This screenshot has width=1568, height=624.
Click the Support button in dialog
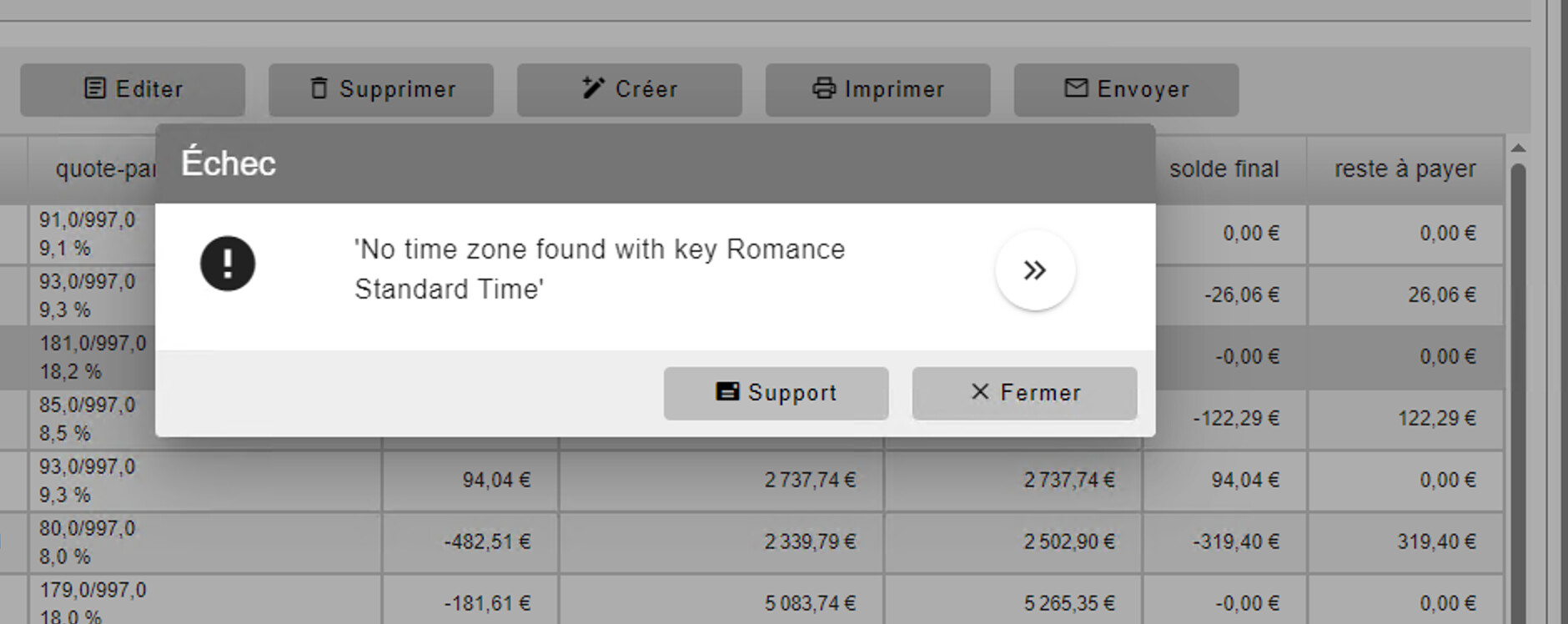tap(776, 393)
